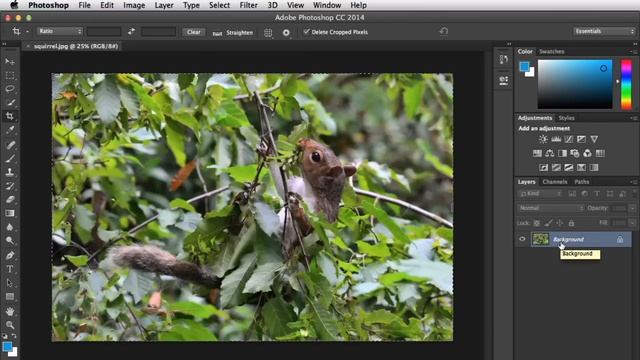Select the Clone Stamp tool
Viewport: 640px width, 360px height.
click(x=10, y=172)
